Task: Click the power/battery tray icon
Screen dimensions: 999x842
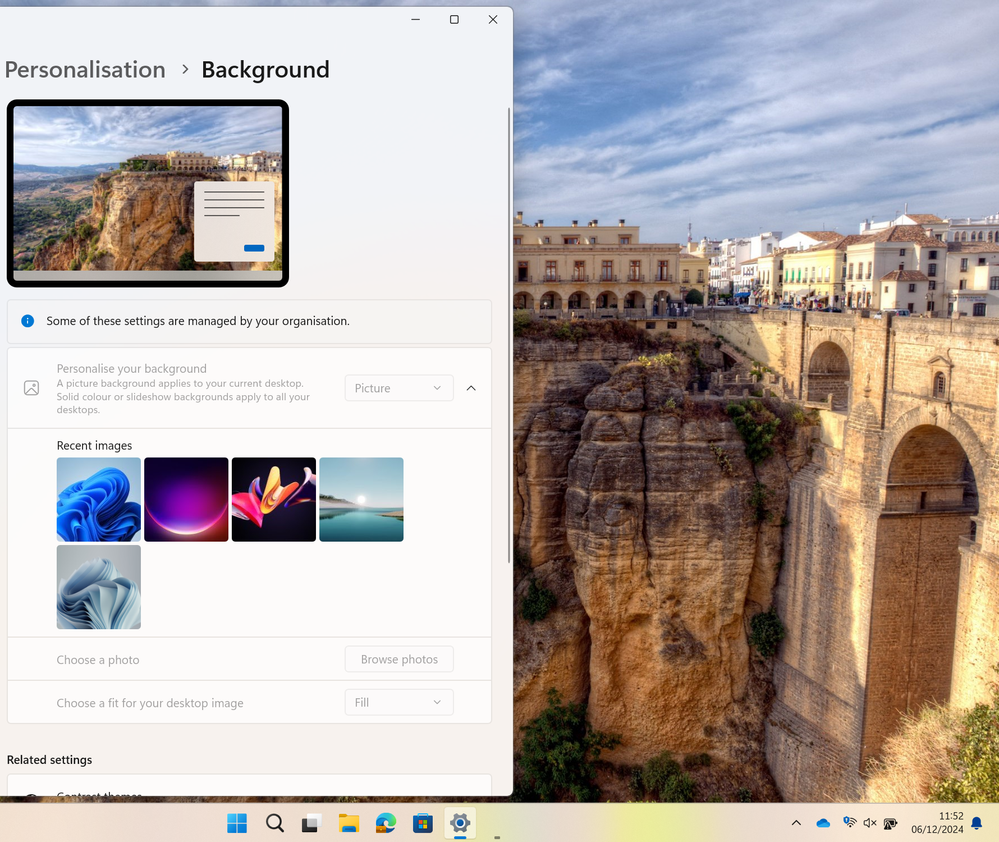Action: [891, 823]
